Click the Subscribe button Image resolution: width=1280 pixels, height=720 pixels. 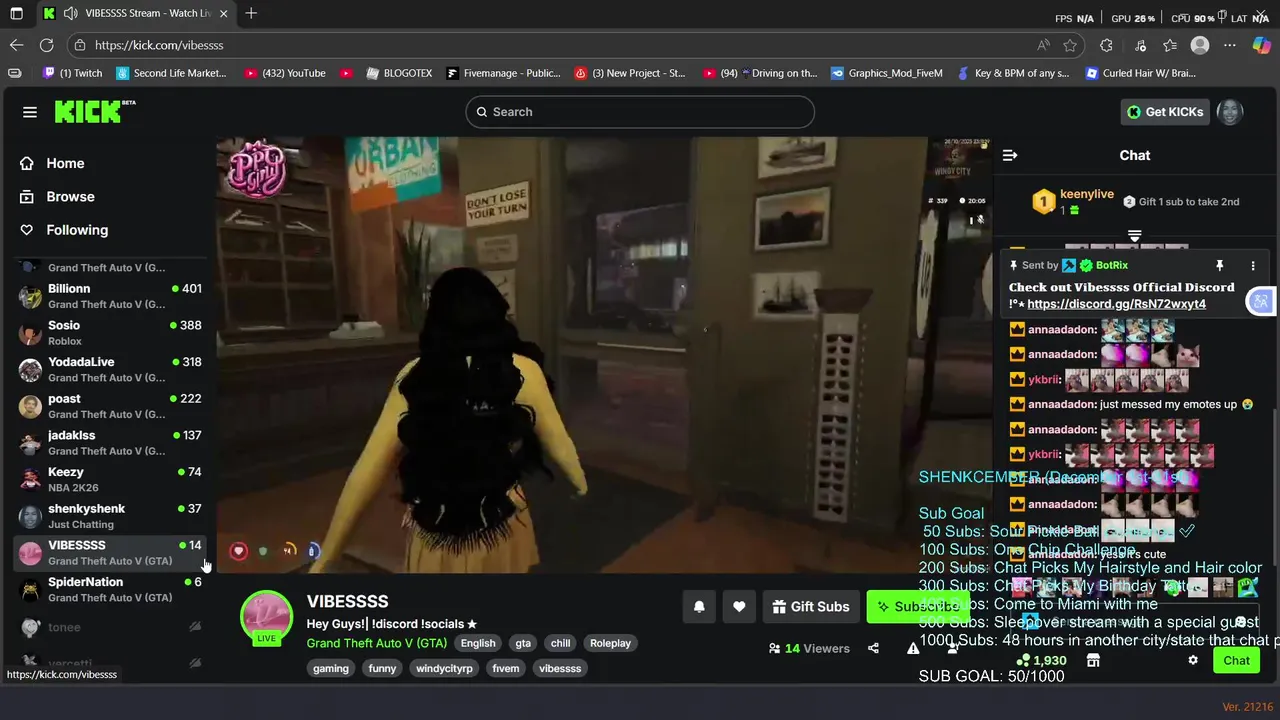(917, 606)
